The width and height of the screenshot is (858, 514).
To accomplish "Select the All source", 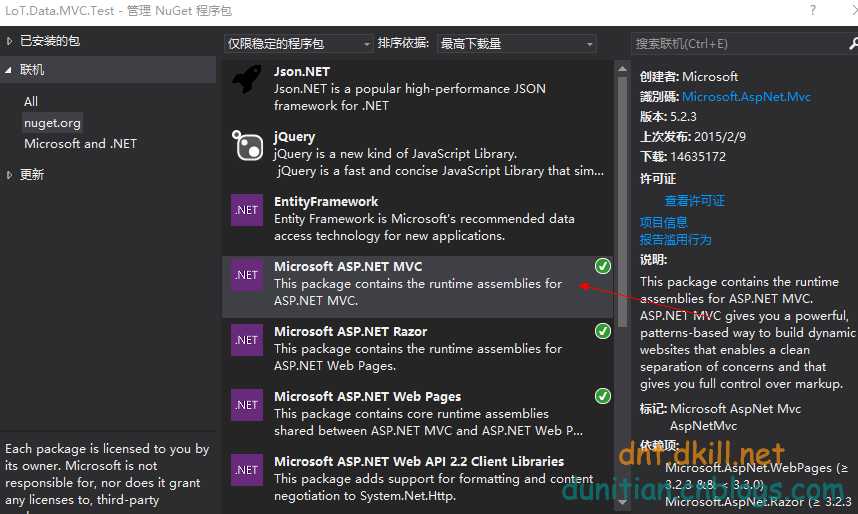I will pos(31,101).
